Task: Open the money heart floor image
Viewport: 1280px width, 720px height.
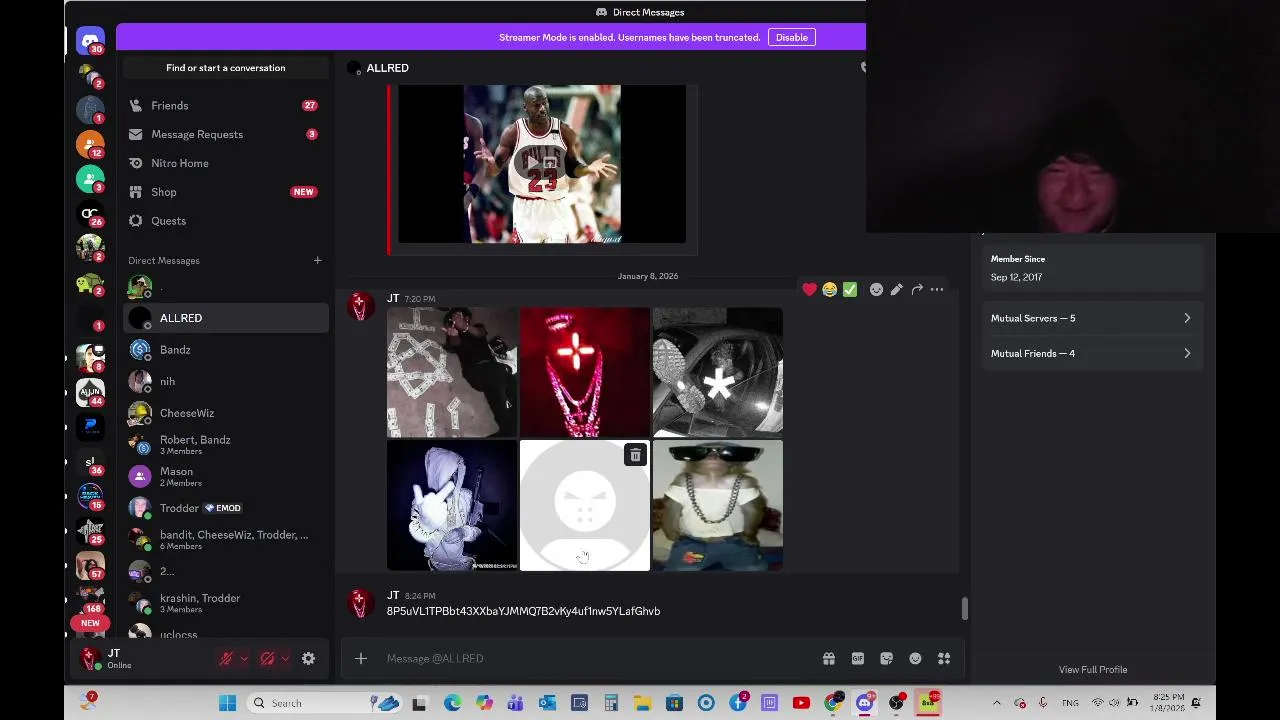Action: (452, 372)
